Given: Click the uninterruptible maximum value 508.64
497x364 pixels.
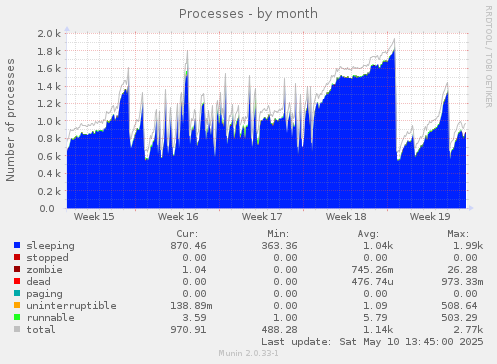Looking at the screenshot, I should [x=459, y=306].
